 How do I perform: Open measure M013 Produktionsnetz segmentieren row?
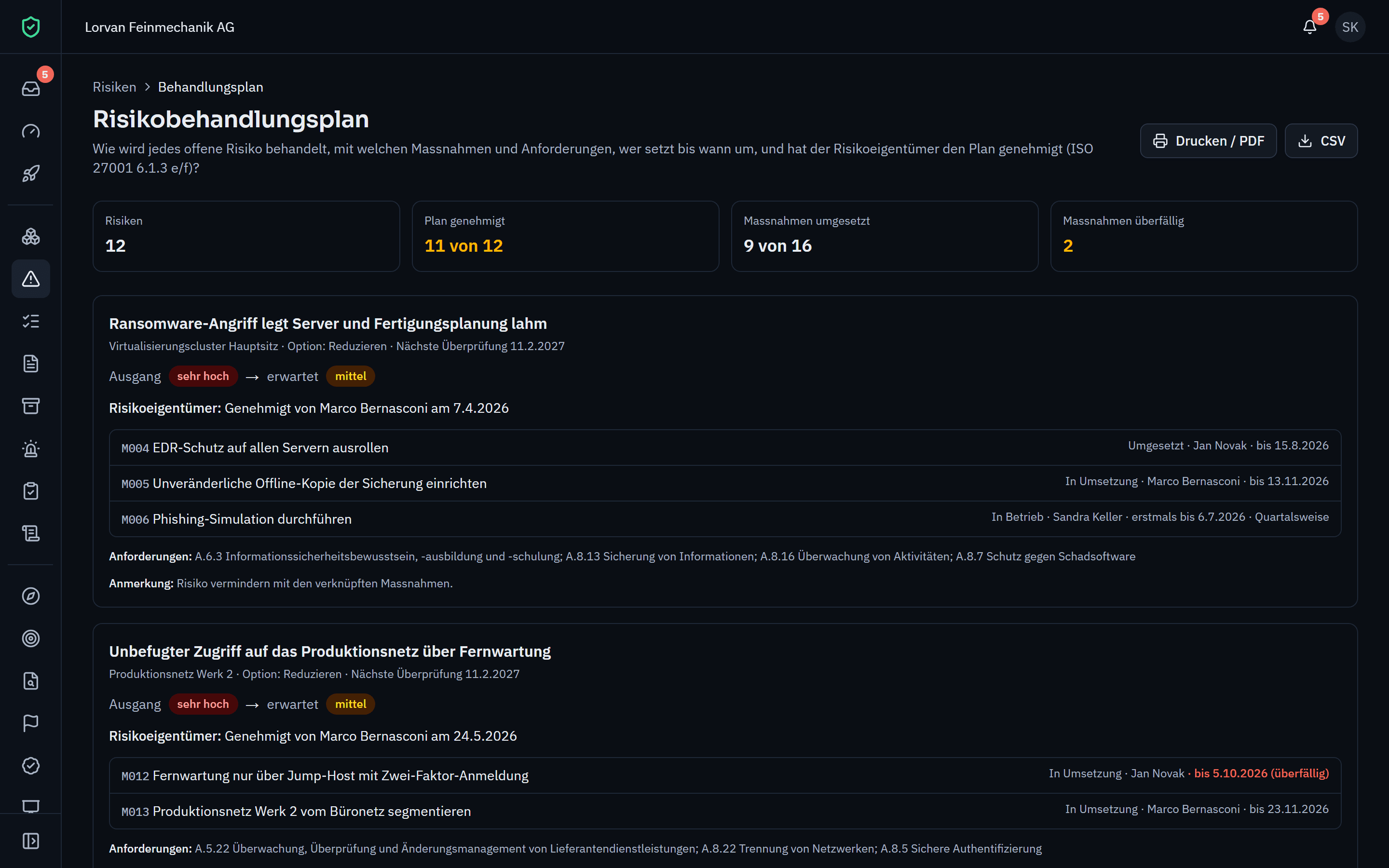click(x=725, y=811)
